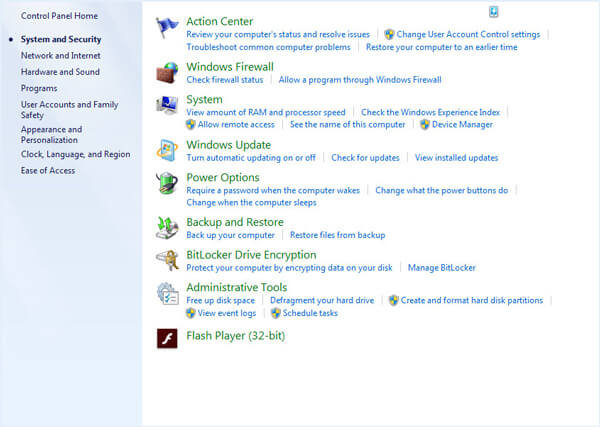Click Turn automatic updating on or off
Screen dimensions: 600x427
[251, 158]
